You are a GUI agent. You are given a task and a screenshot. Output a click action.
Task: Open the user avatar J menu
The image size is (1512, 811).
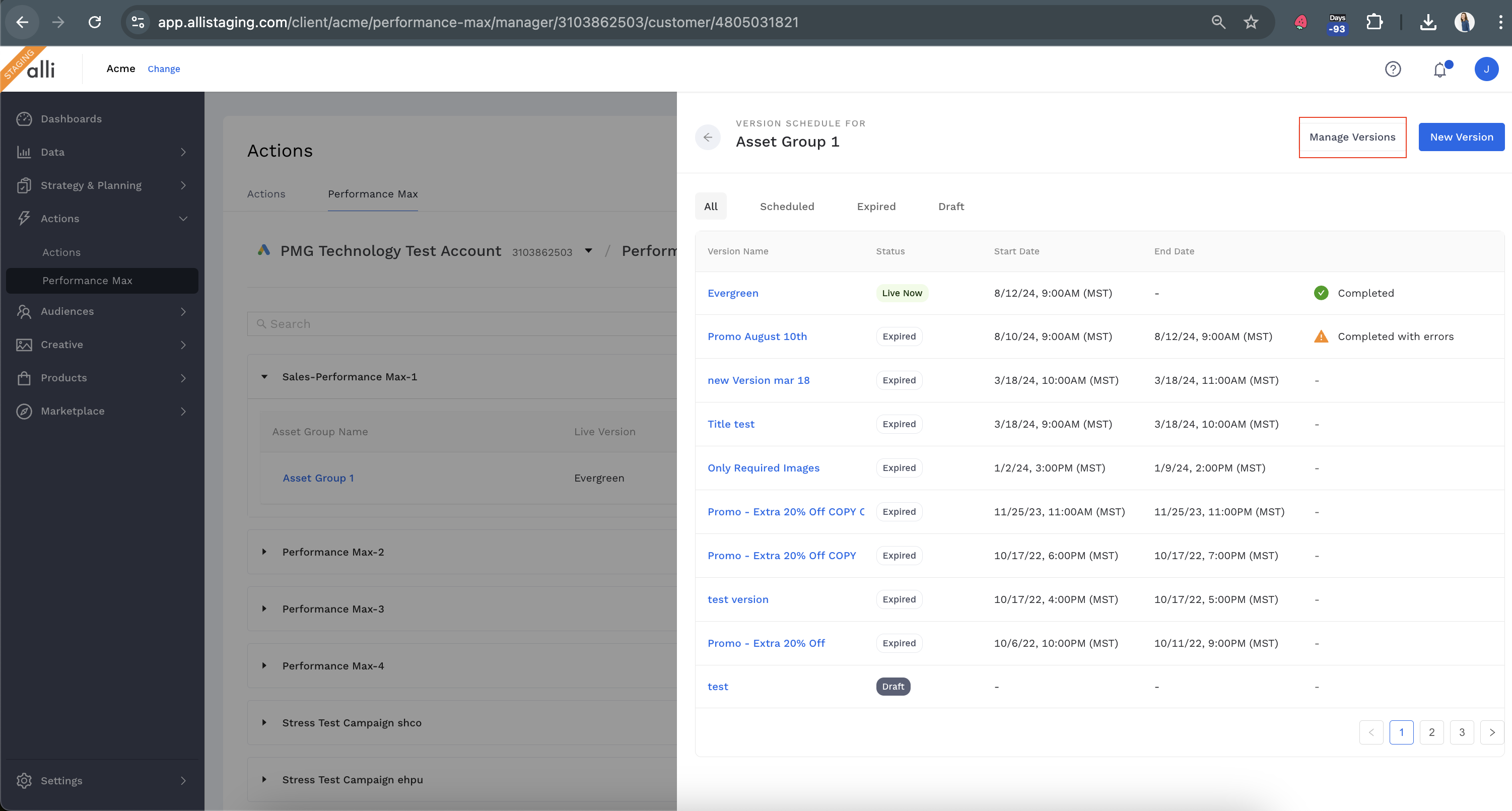pos(1486,69)
